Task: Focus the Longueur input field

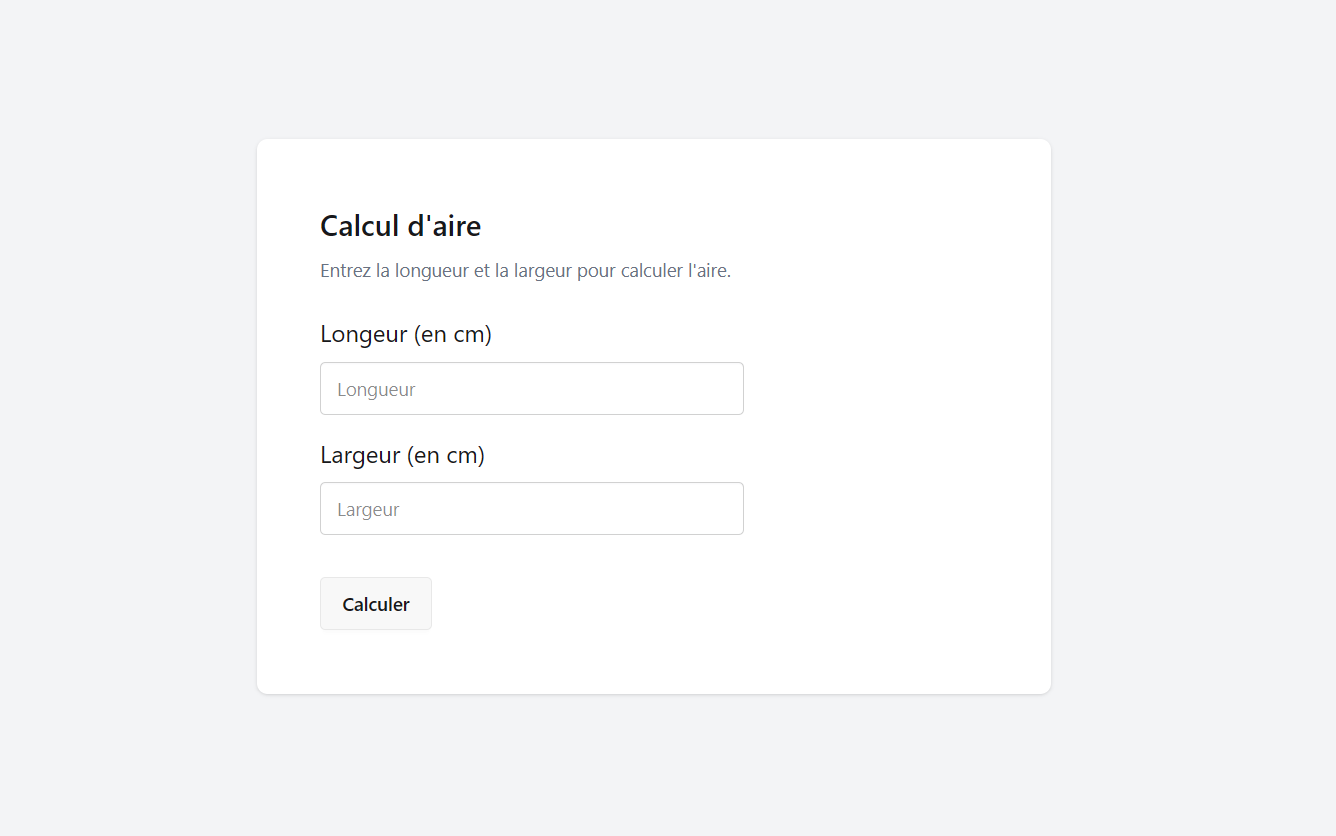Action: click(x=531, y=389)
